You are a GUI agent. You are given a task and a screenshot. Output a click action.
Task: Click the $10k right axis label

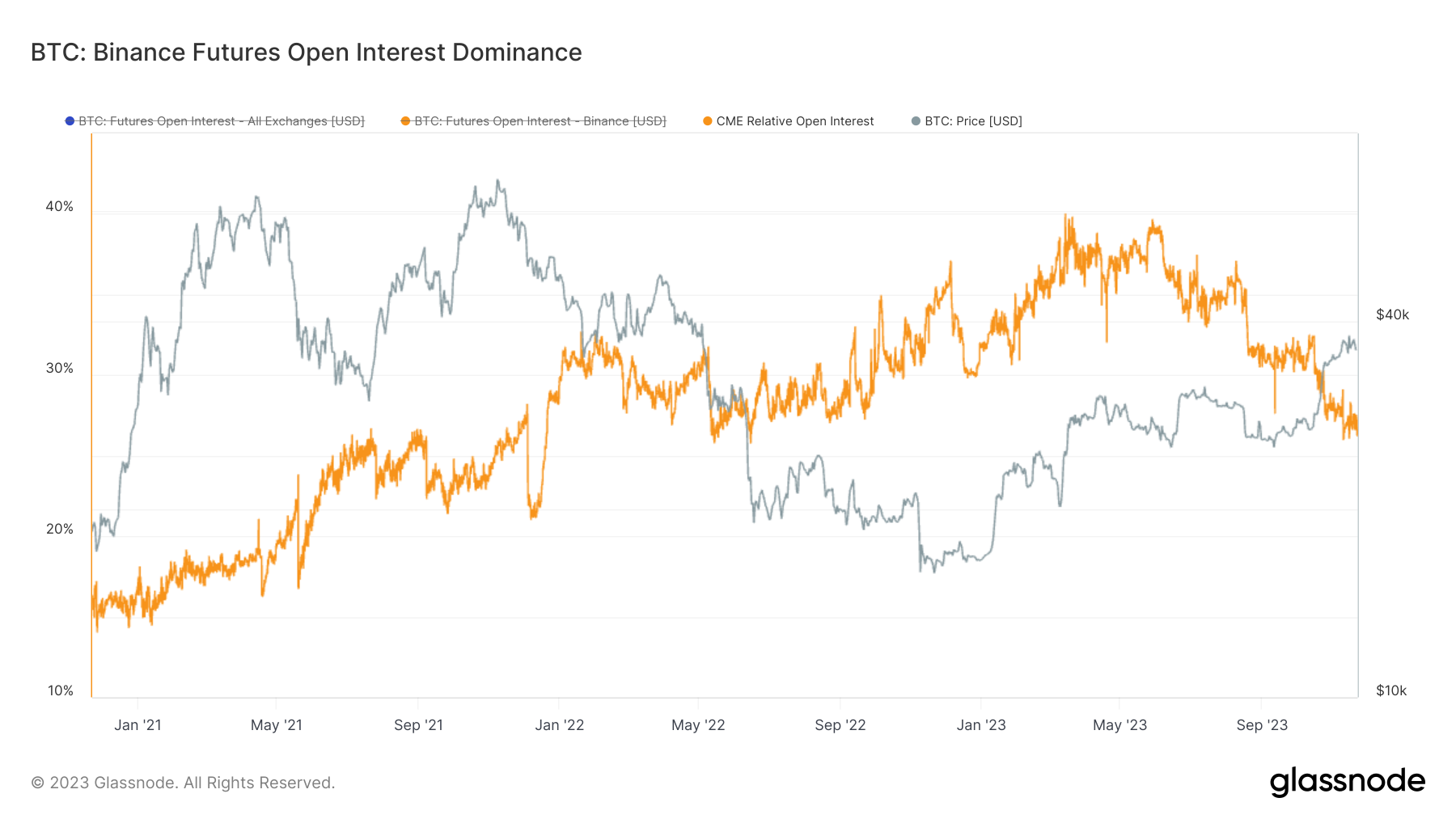[x=1391, y=690]
